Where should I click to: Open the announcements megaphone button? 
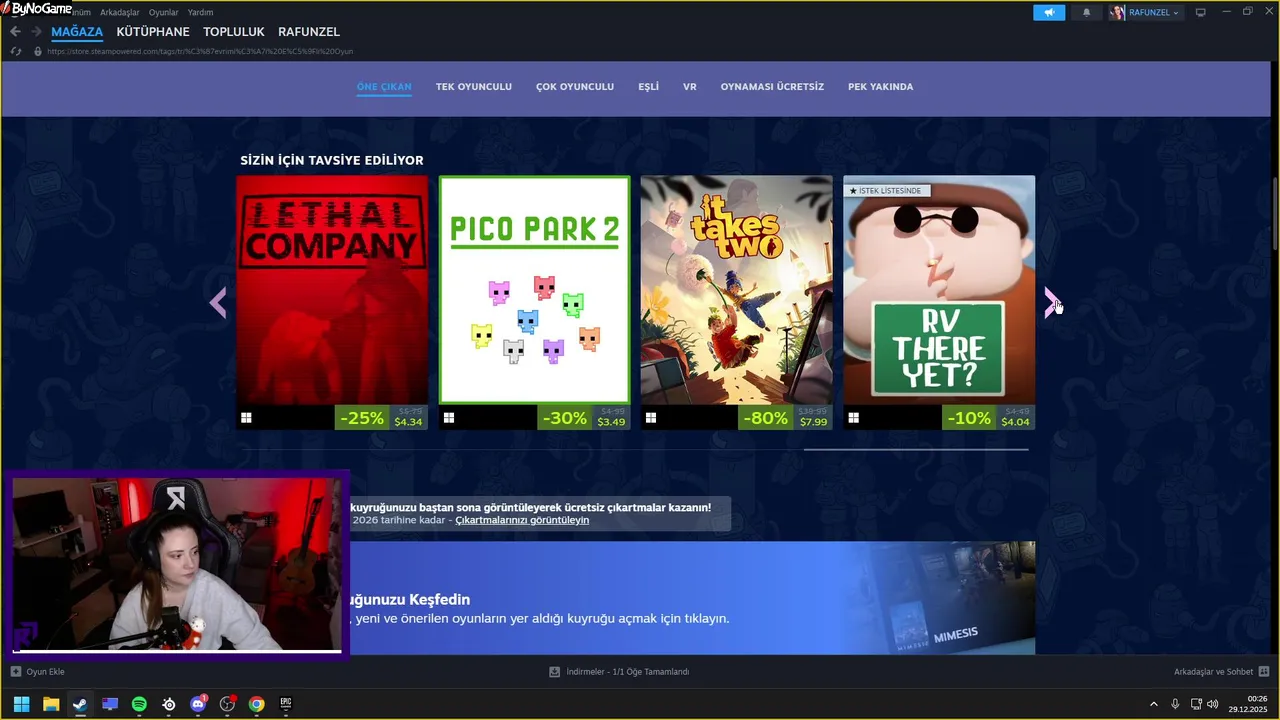1049,12
